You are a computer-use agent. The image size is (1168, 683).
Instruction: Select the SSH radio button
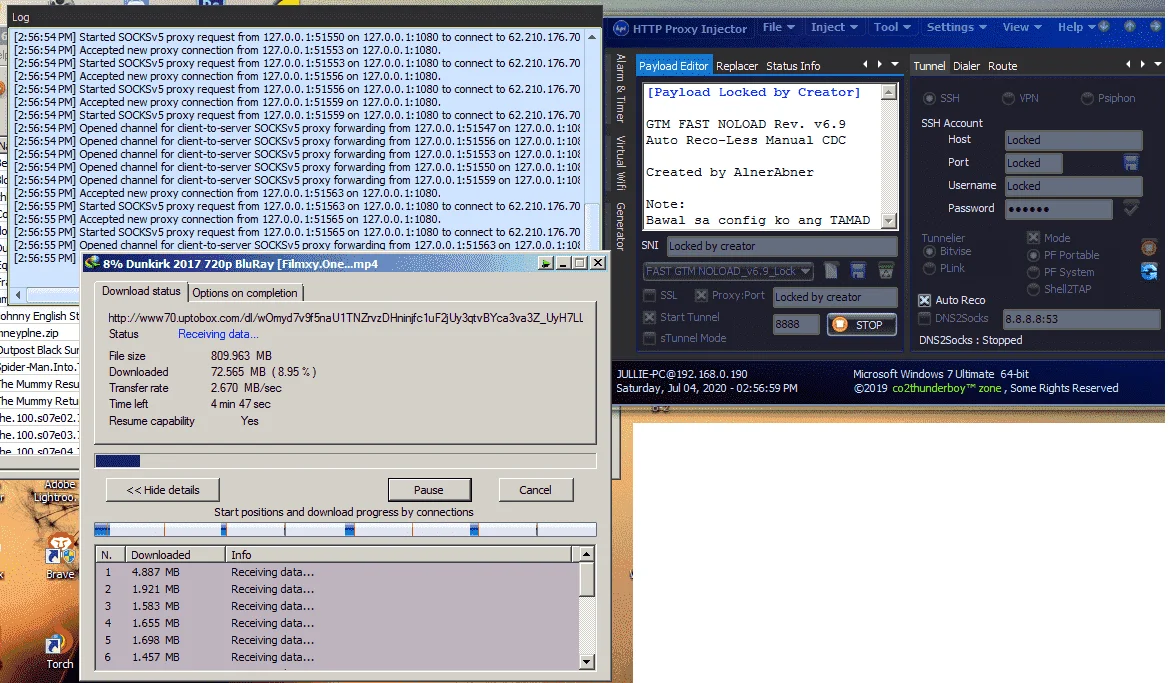point(930,98)
